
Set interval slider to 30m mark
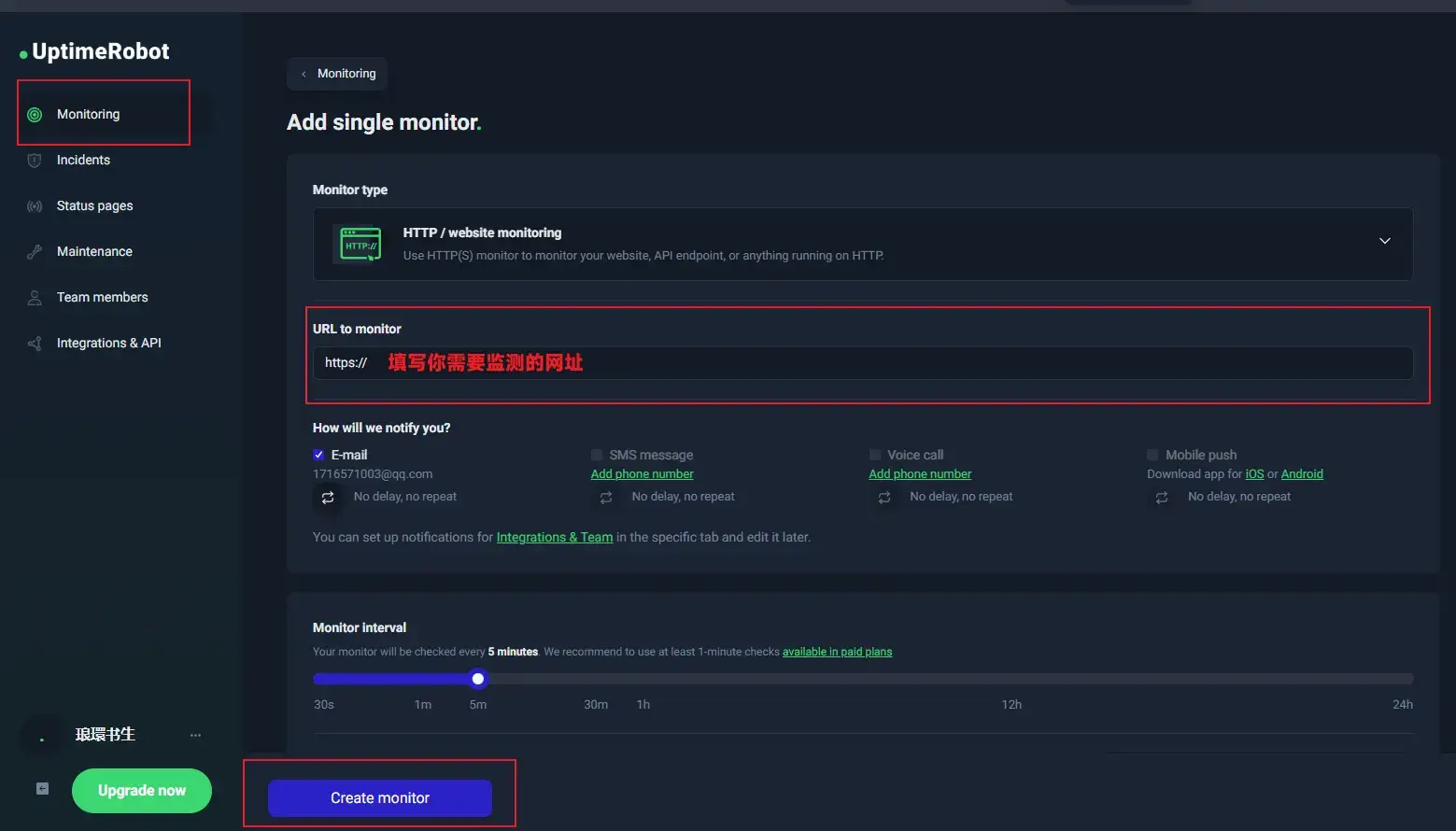(x=596, y=679)
